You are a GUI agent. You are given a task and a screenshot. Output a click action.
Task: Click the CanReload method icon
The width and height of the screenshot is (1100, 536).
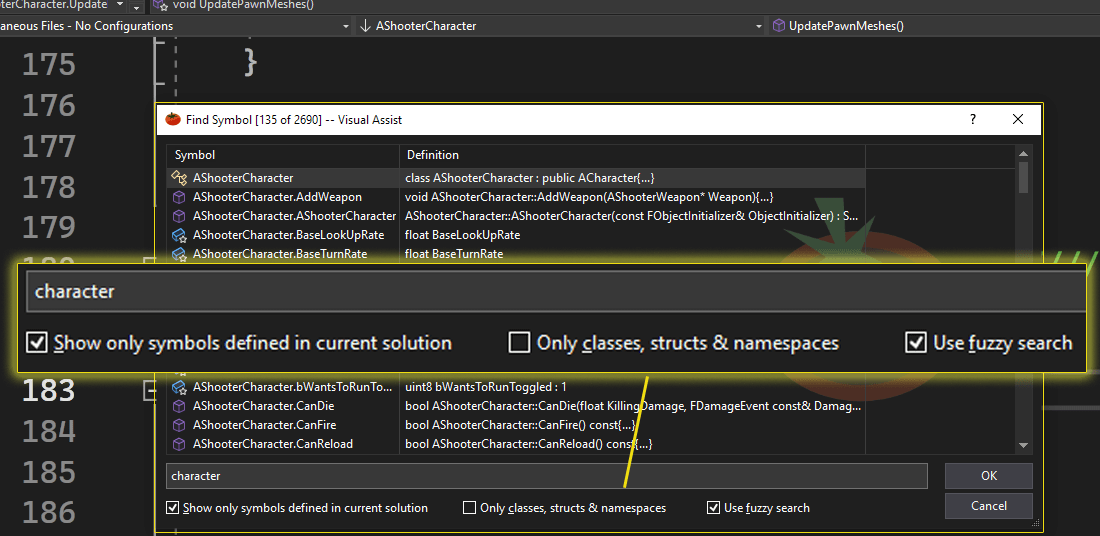180,444
